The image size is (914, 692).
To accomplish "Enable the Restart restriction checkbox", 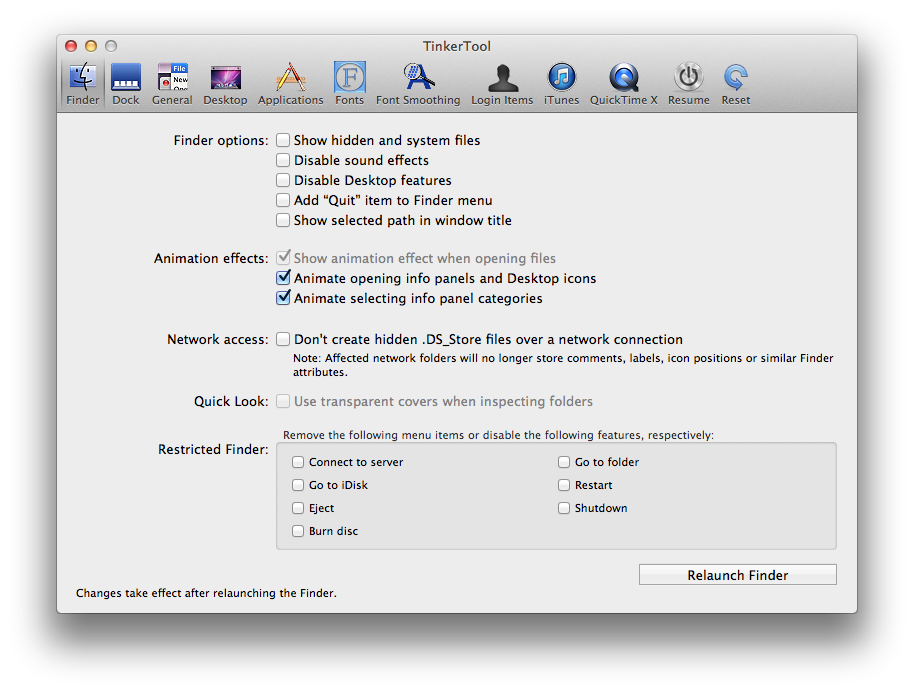I will (564, 484).
